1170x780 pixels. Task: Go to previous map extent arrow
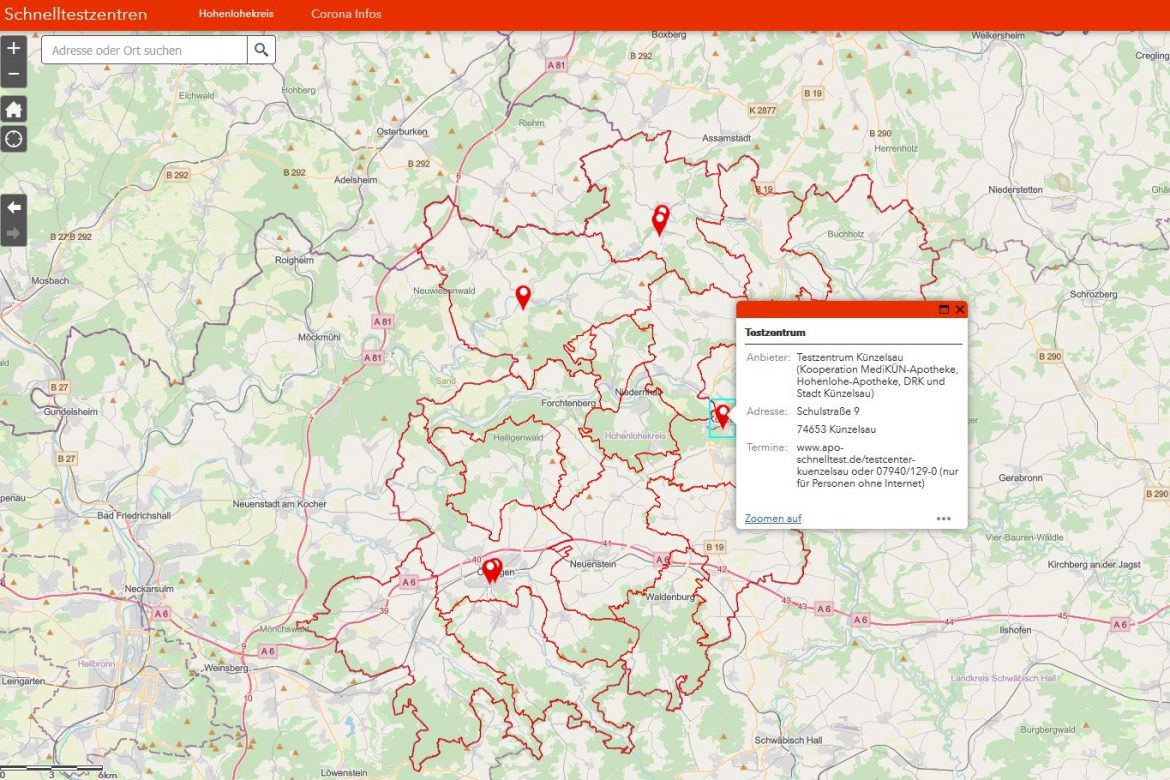(14, 207)
